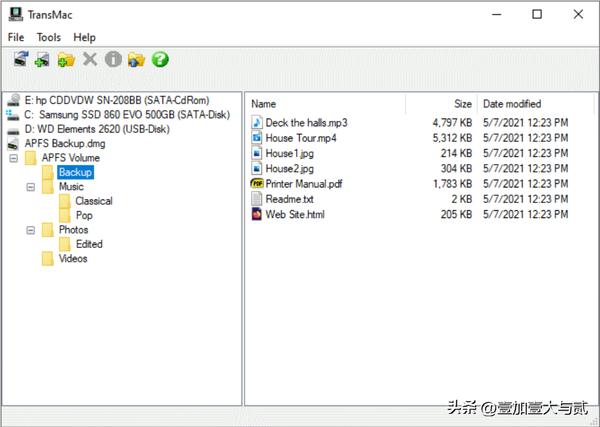Click the Classical folder icon
600x427 pixels.
(x=64, y=201)
